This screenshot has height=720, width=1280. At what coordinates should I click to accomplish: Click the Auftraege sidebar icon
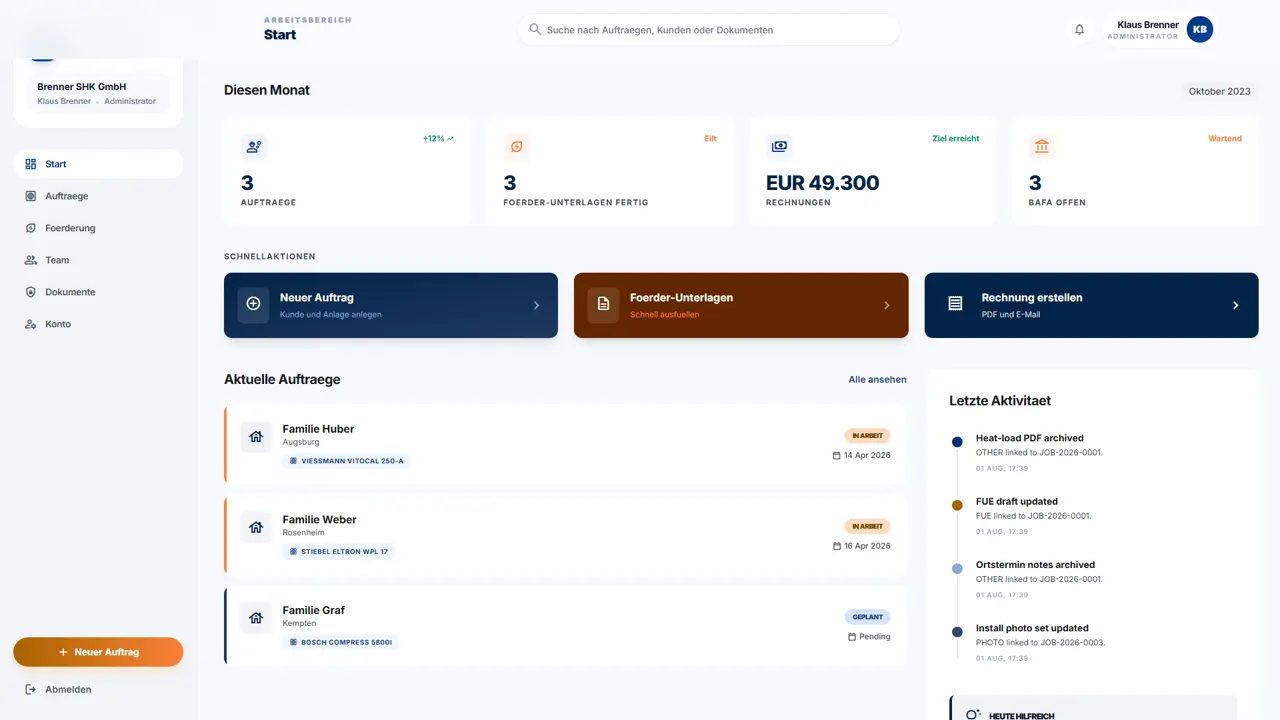click(30, 196)
